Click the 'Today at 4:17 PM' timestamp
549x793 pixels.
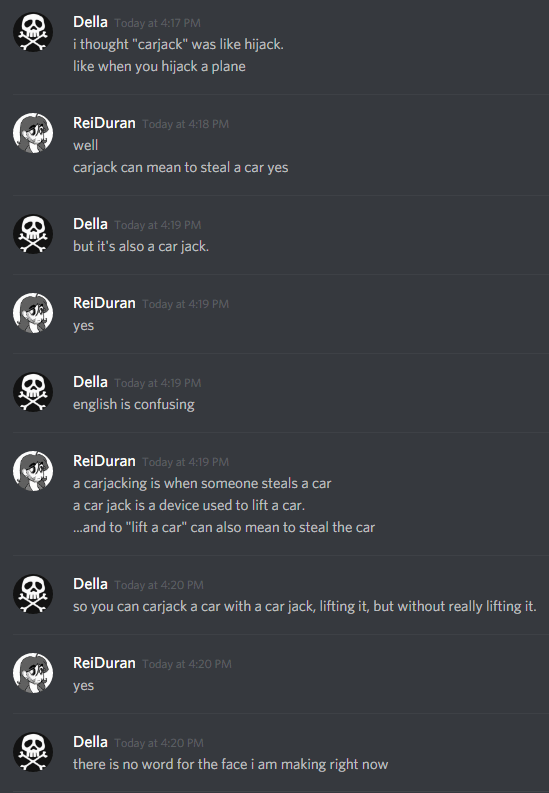(157, 23)
